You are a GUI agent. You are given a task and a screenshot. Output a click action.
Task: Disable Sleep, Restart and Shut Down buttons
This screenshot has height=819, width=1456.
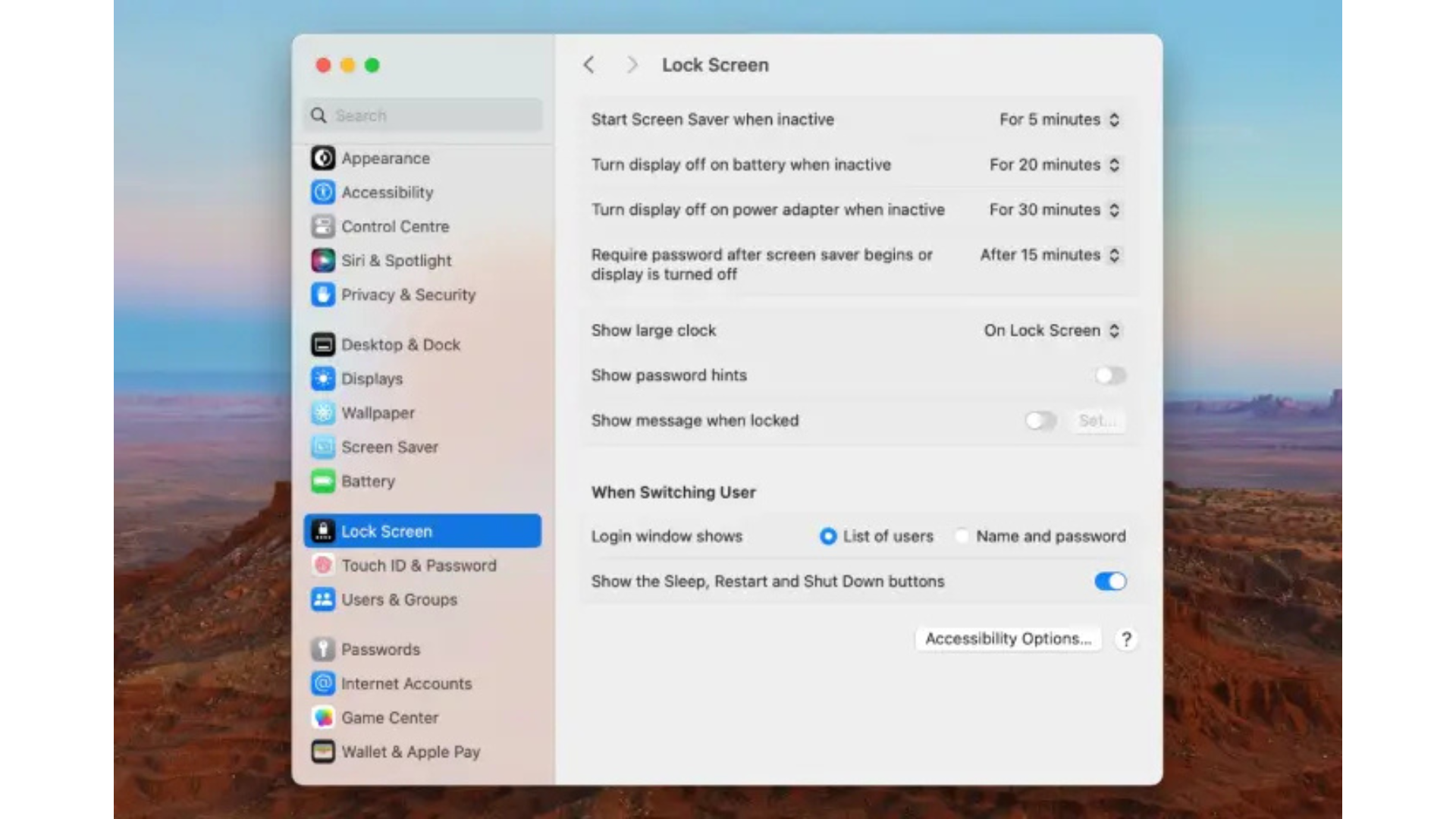1110,582
